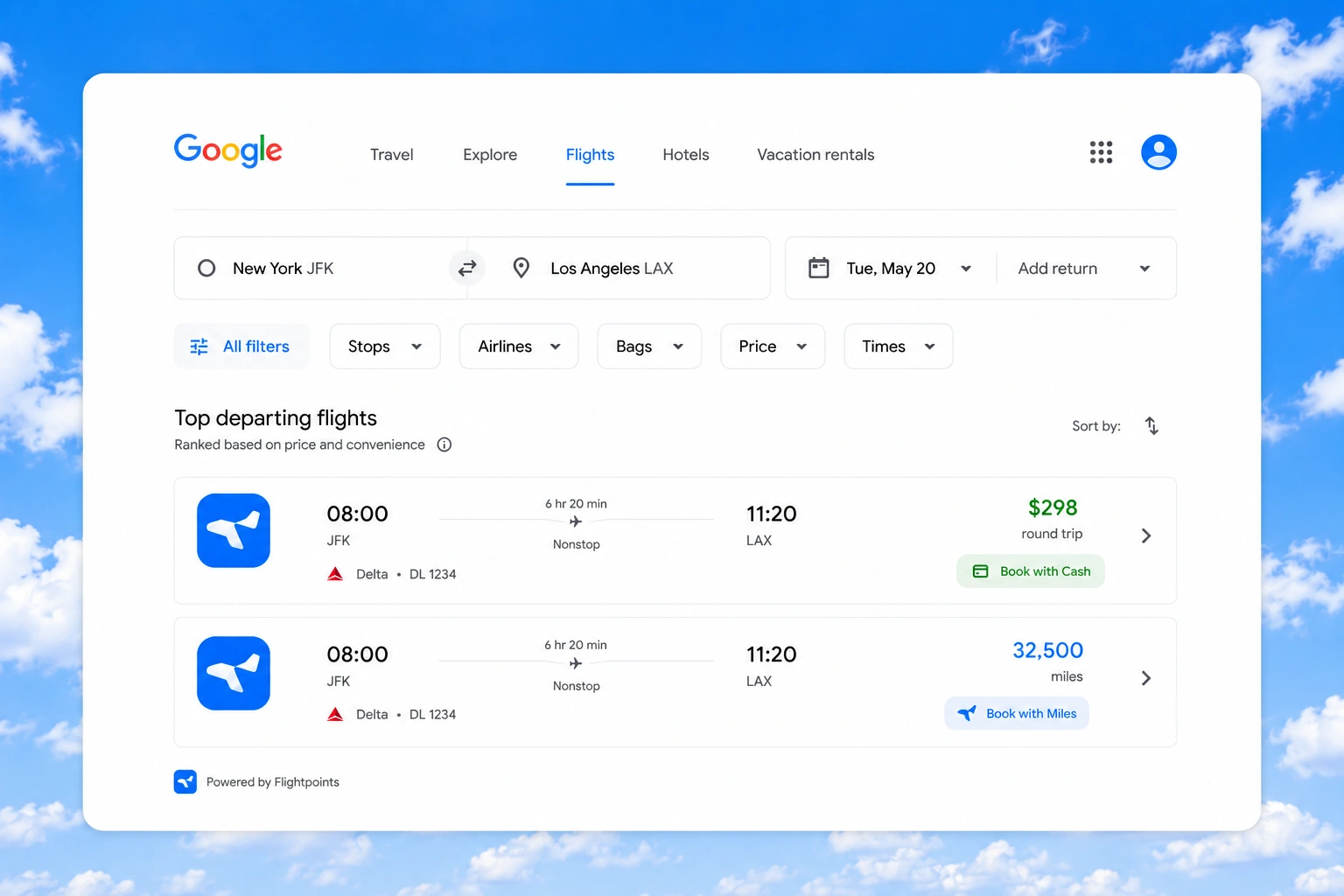
Task: Open the Bags filter dropdown
Action: pyautogui.click(x=649, y=346)
